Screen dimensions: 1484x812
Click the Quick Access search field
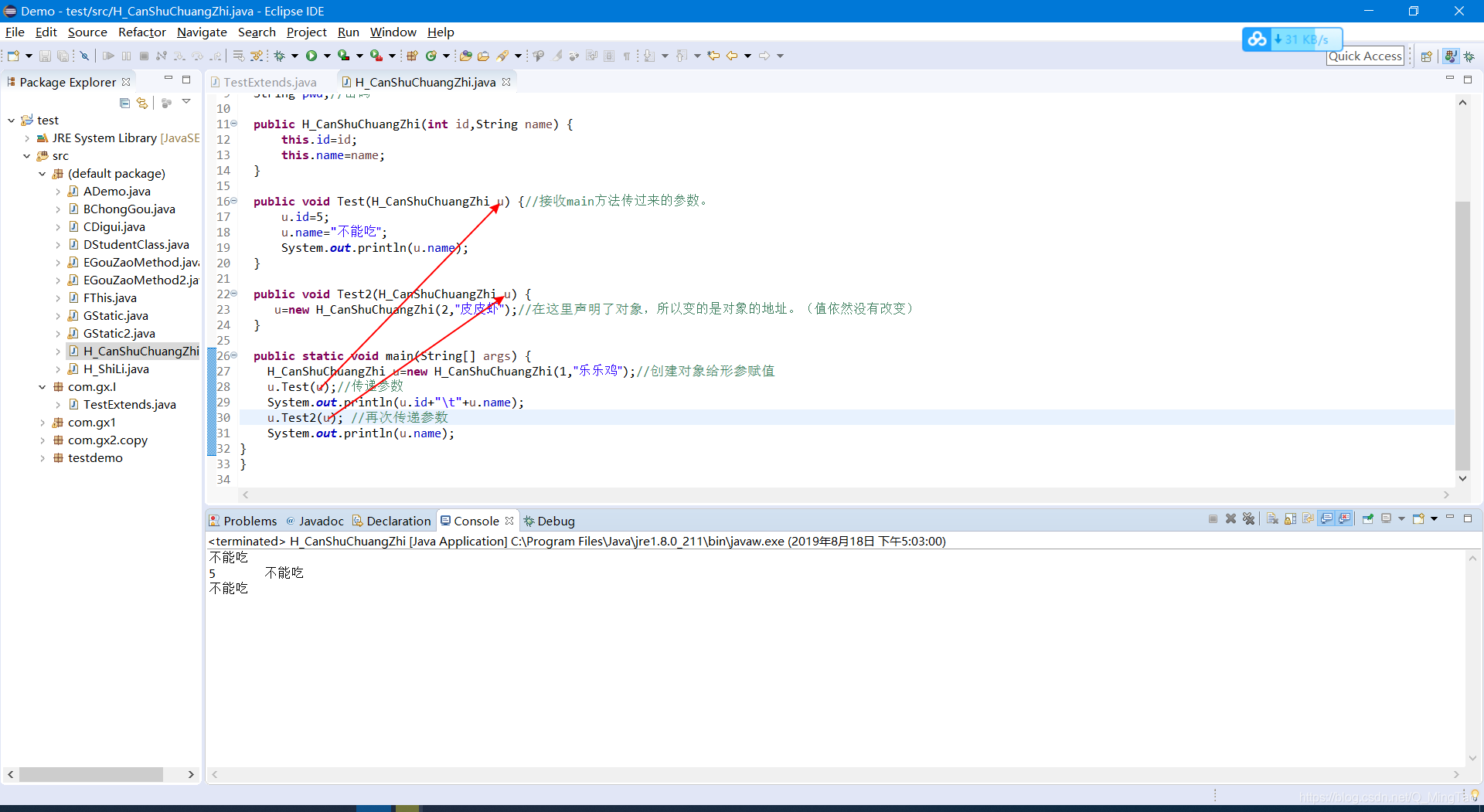(1365, 56)
